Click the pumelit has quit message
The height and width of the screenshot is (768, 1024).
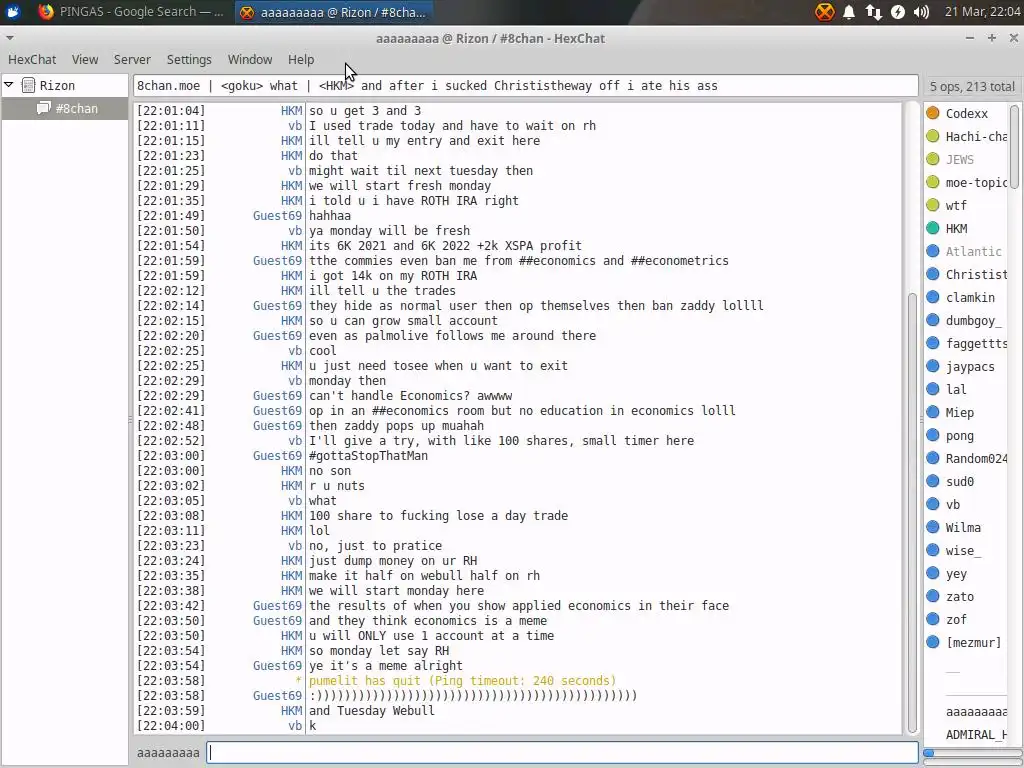click(462, 680)
